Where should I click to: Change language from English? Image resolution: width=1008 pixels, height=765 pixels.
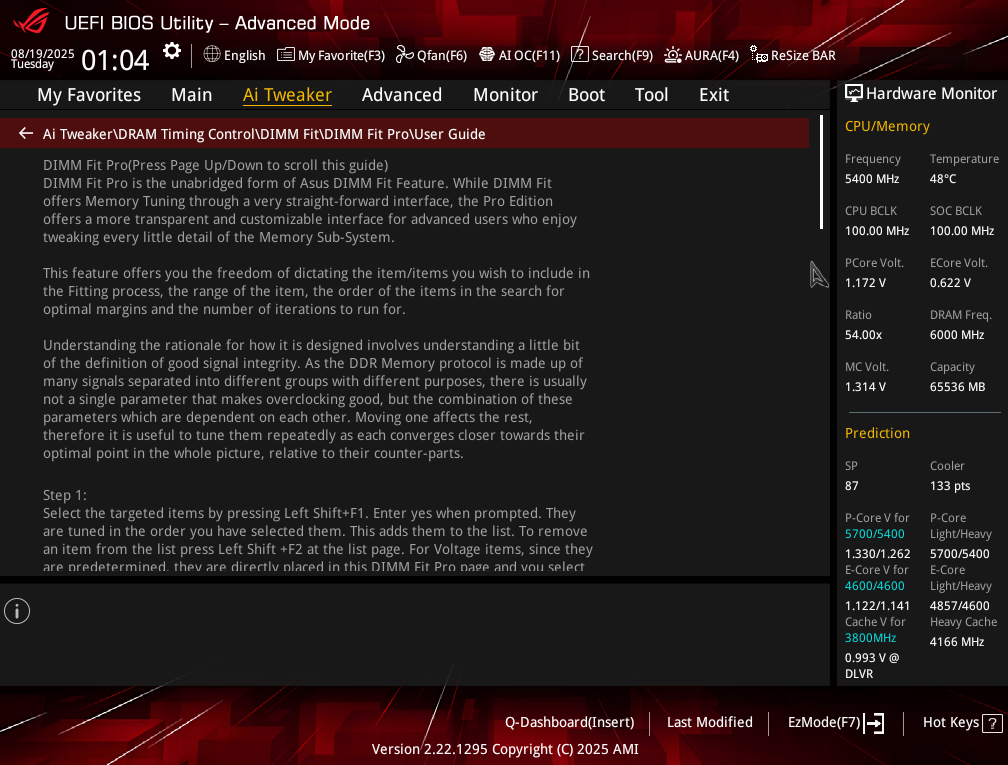pyautogui.click(x=244, y=55)
